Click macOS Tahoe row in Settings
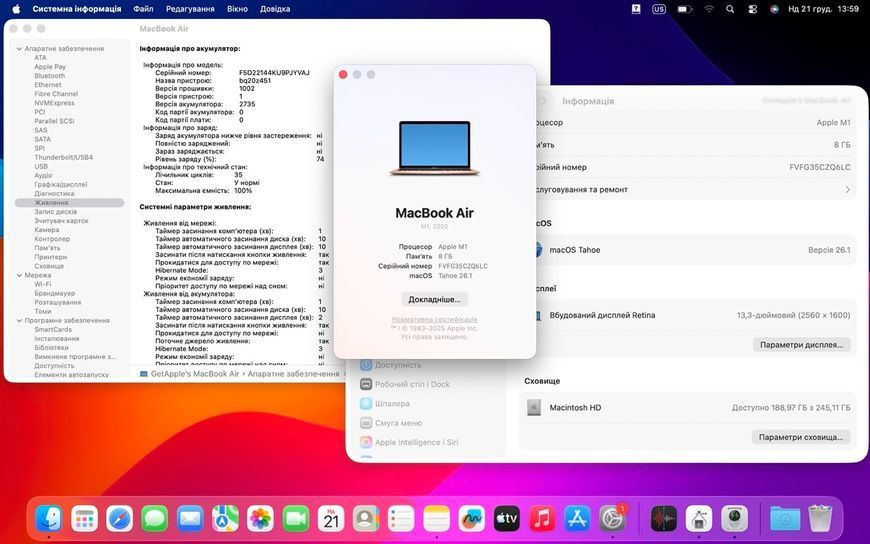The height and width of the screenshot is (544, 870). point(692,250)
